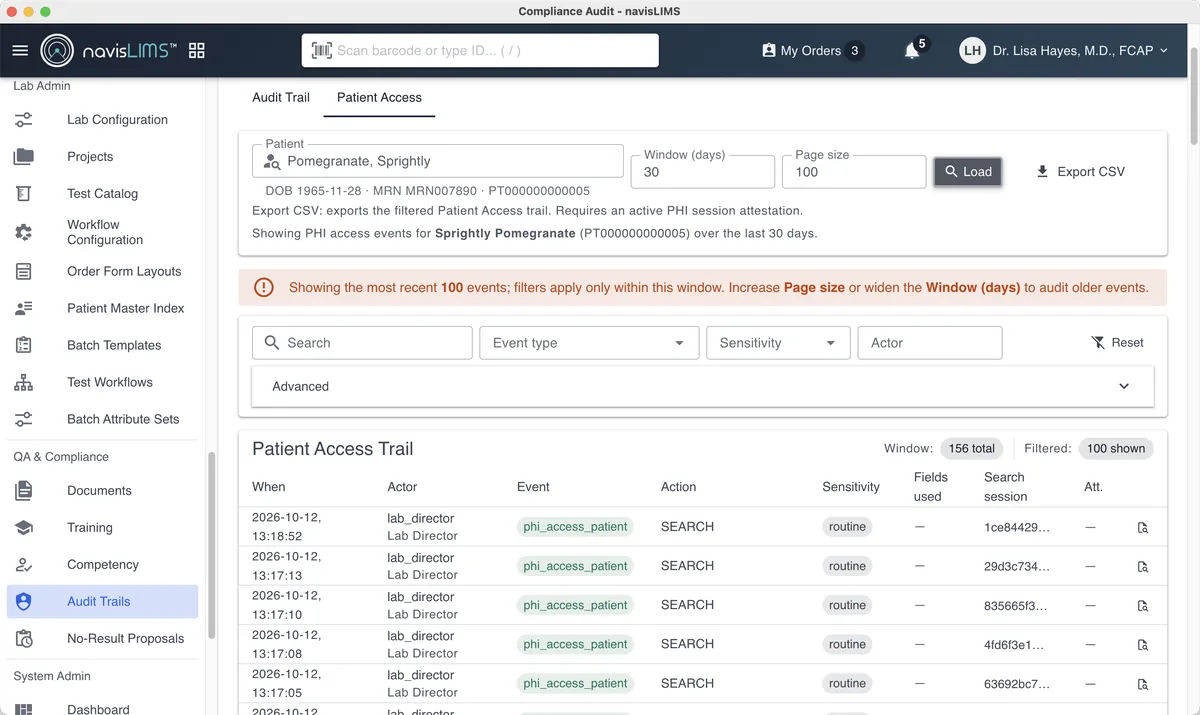The width and height of the screenshot is (1200, 715).
Task: Click the Patient input field
Action: tap(438, 162)
